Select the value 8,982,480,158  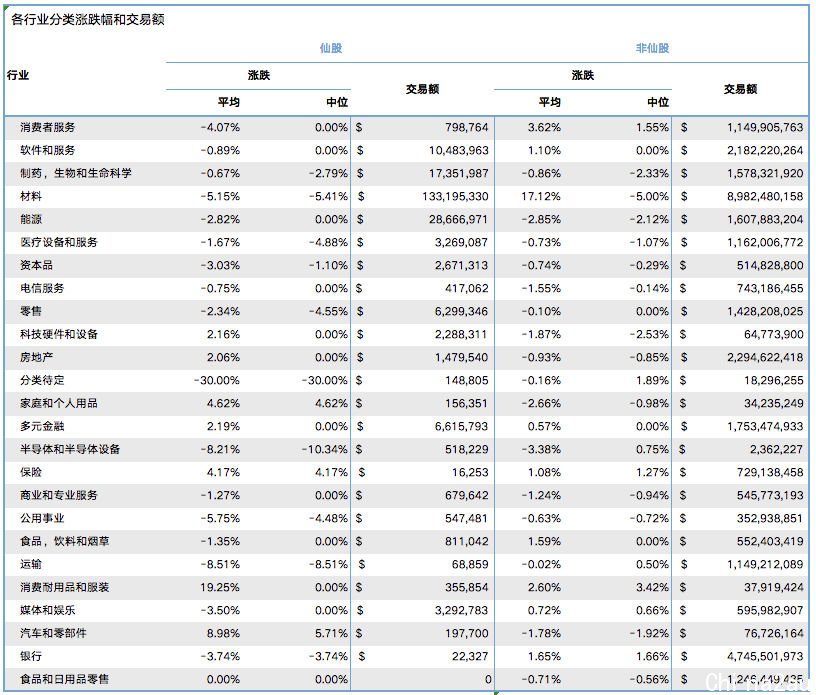pos(765,196)
